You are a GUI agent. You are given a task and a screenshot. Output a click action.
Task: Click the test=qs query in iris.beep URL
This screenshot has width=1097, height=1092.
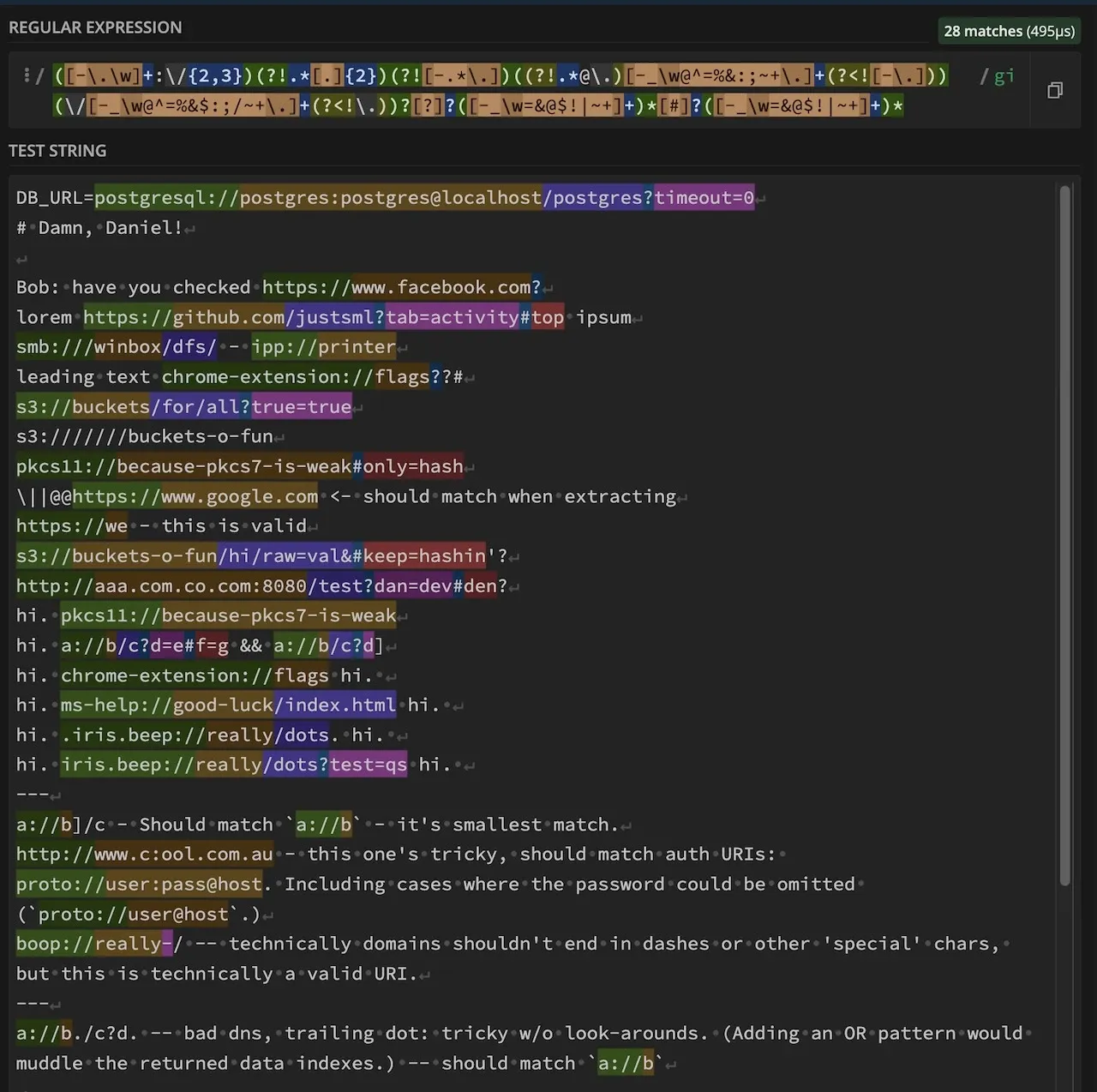369,765
